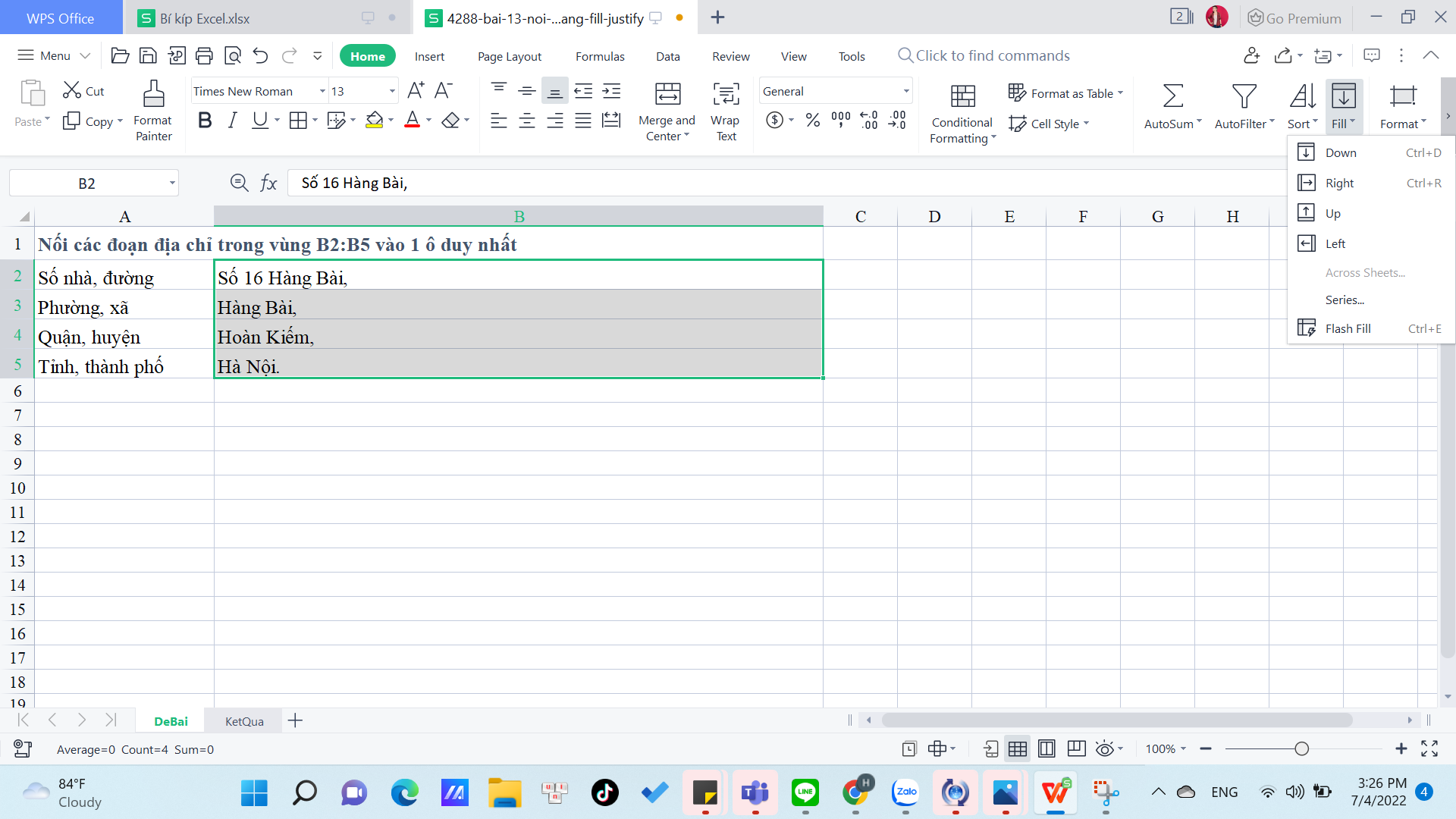Click the AutoFilter funnel icon
Viewport: 1456px width, 819px height.
click(1244, 96)
